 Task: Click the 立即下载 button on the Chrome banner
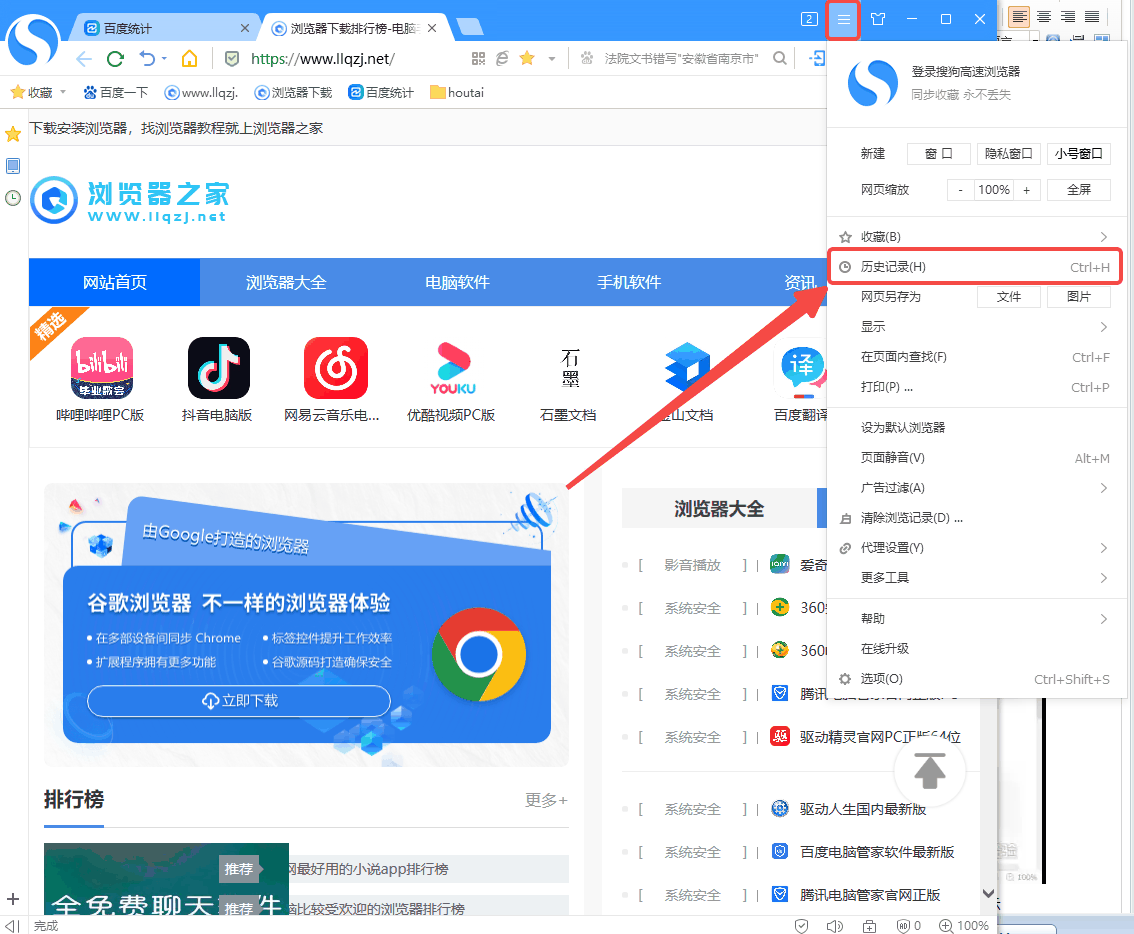(x=239, y=701)
